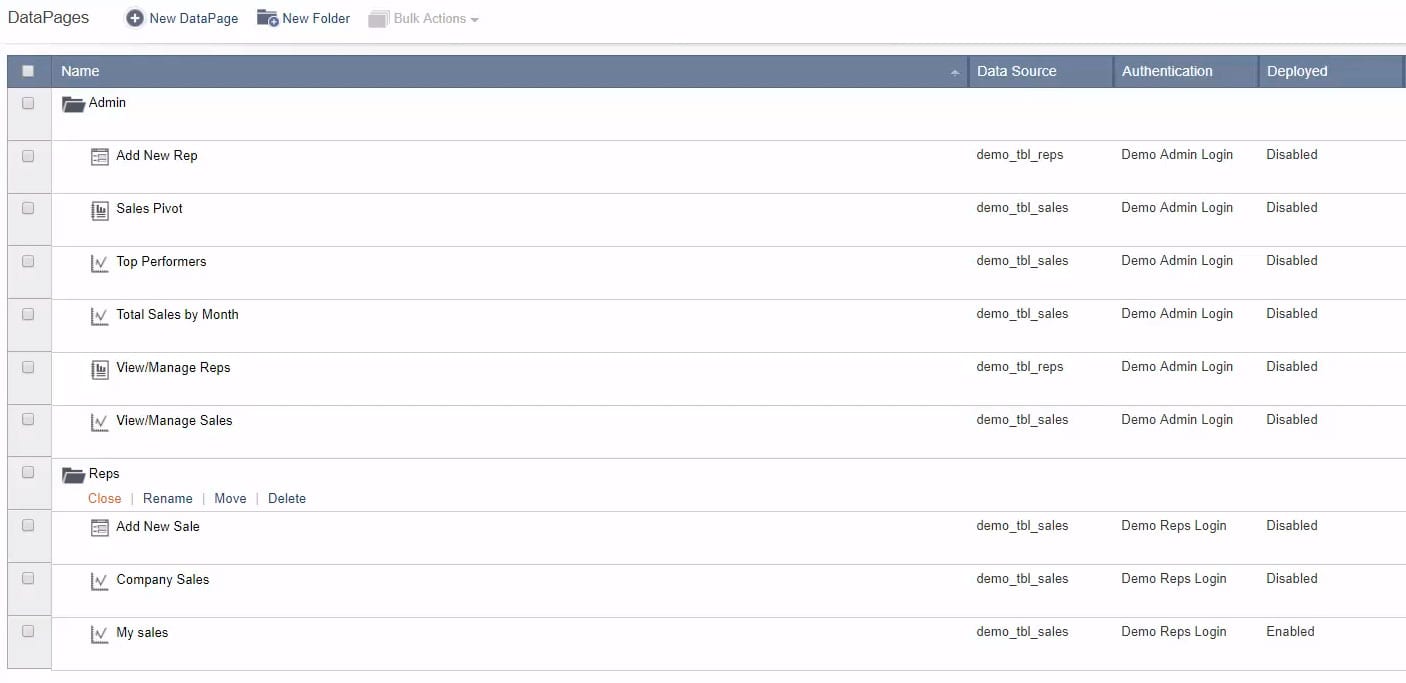The image size is (1406, 683).
Task: Click the Sales Pivot report icon
Action: (x=99, y=210)
